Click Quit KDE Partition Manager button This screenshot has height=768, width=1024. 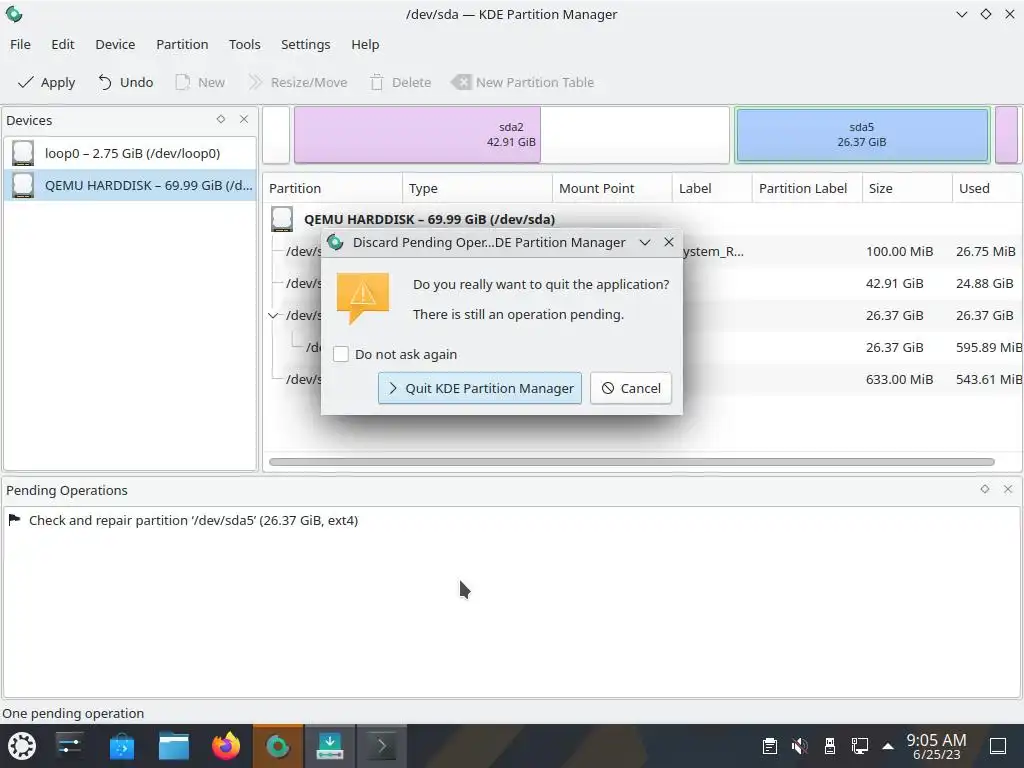point(479,388)
